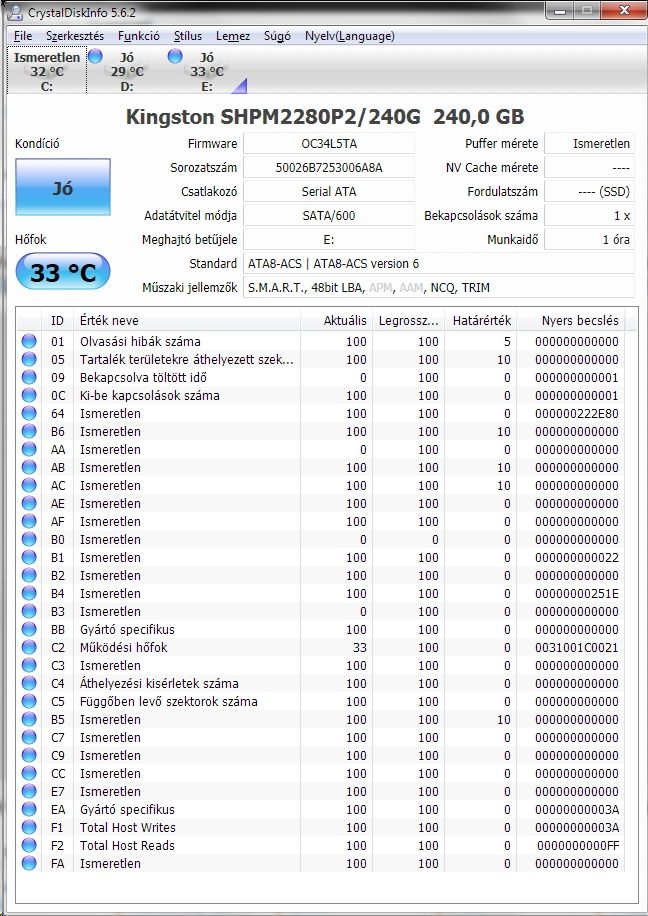Click the status orb for attribute 64
Image resolution: width=648 pixels, height=916 pixels.
(29, 413)
